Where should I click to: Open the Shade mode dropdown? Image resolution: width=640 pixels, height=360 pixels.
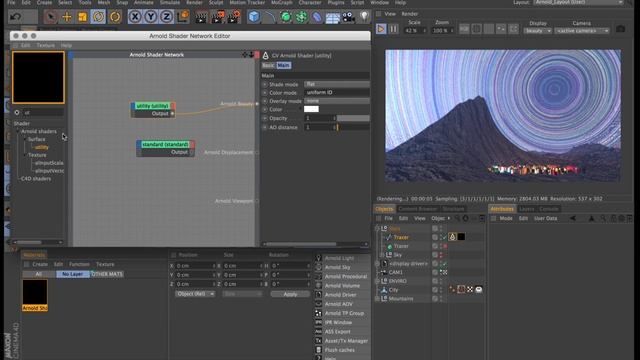pos(337,84)
